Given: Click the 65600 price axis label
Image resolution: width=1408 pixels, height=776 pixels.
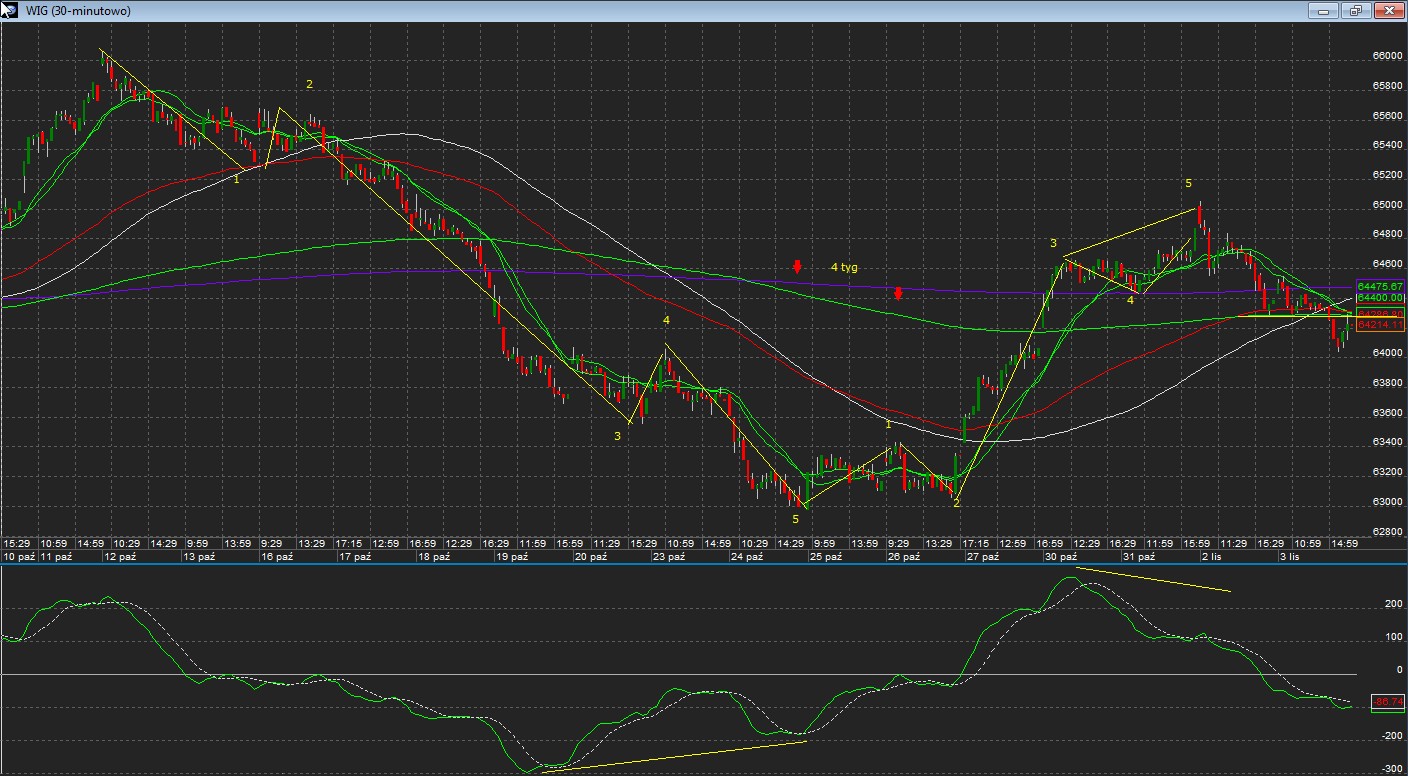Looking at the screenshot, I should coord(1386,115).
